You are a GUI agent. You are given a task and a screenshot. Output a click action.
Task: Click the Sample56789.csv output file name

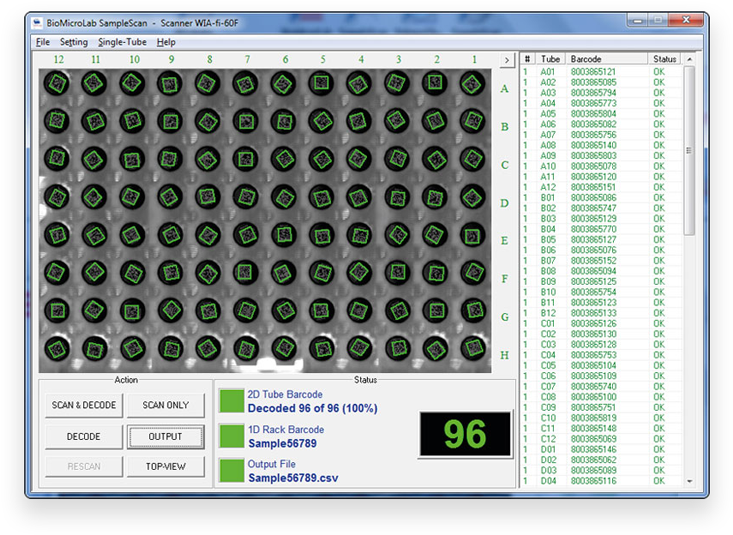click(x=293, y=478)
